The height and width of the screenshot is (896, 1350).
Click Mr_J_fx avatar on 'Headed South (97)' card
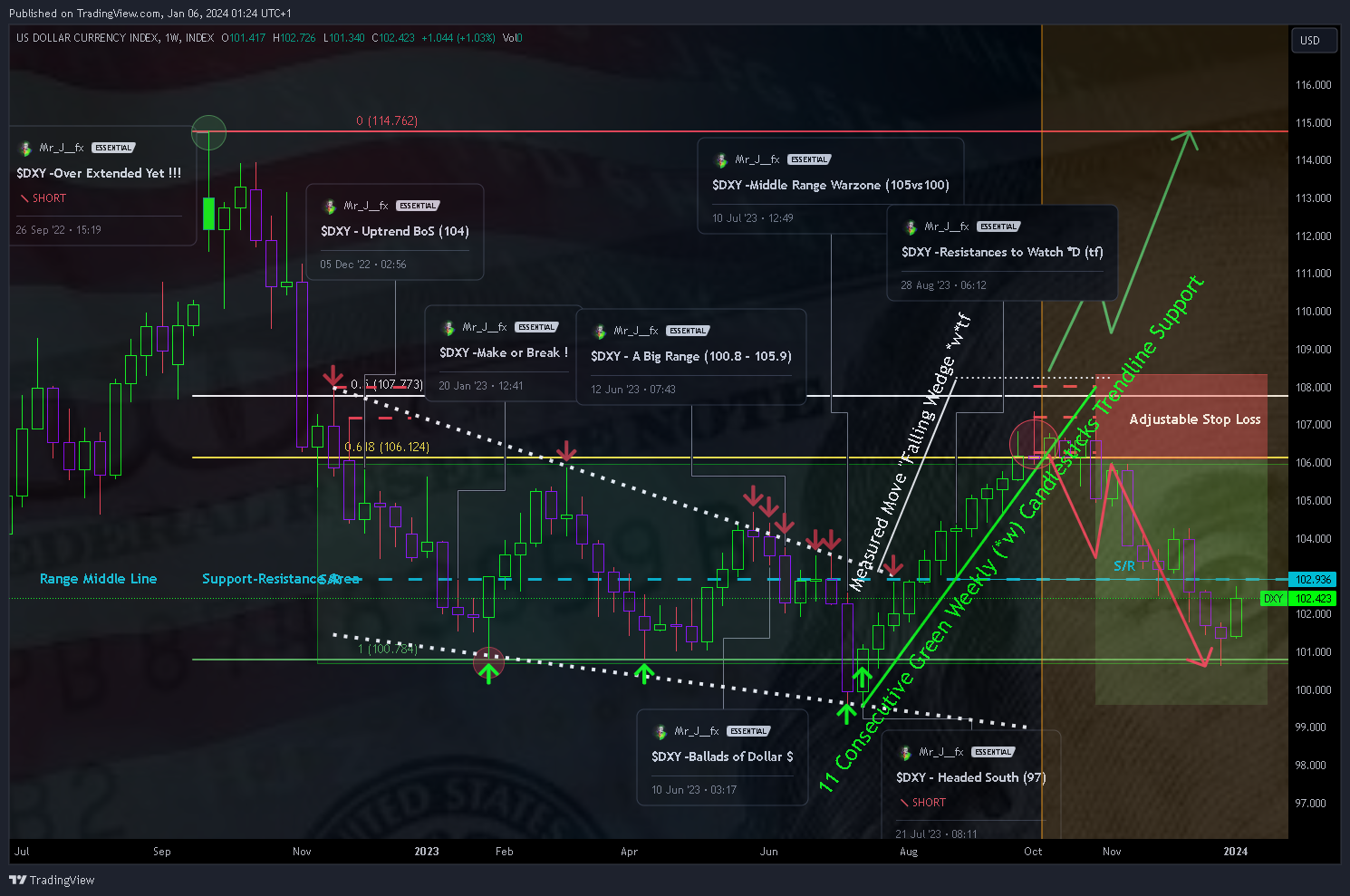tap(904, 752)
